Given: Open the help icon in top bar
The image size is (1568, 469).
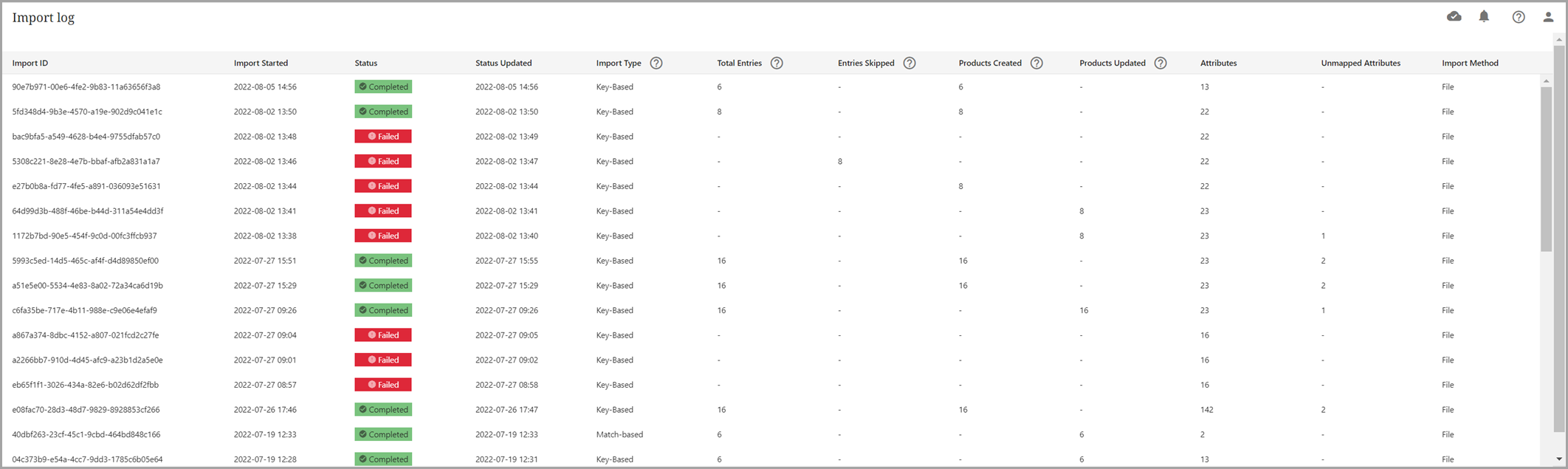Looking at the screenshot, I should [1518, 17].
